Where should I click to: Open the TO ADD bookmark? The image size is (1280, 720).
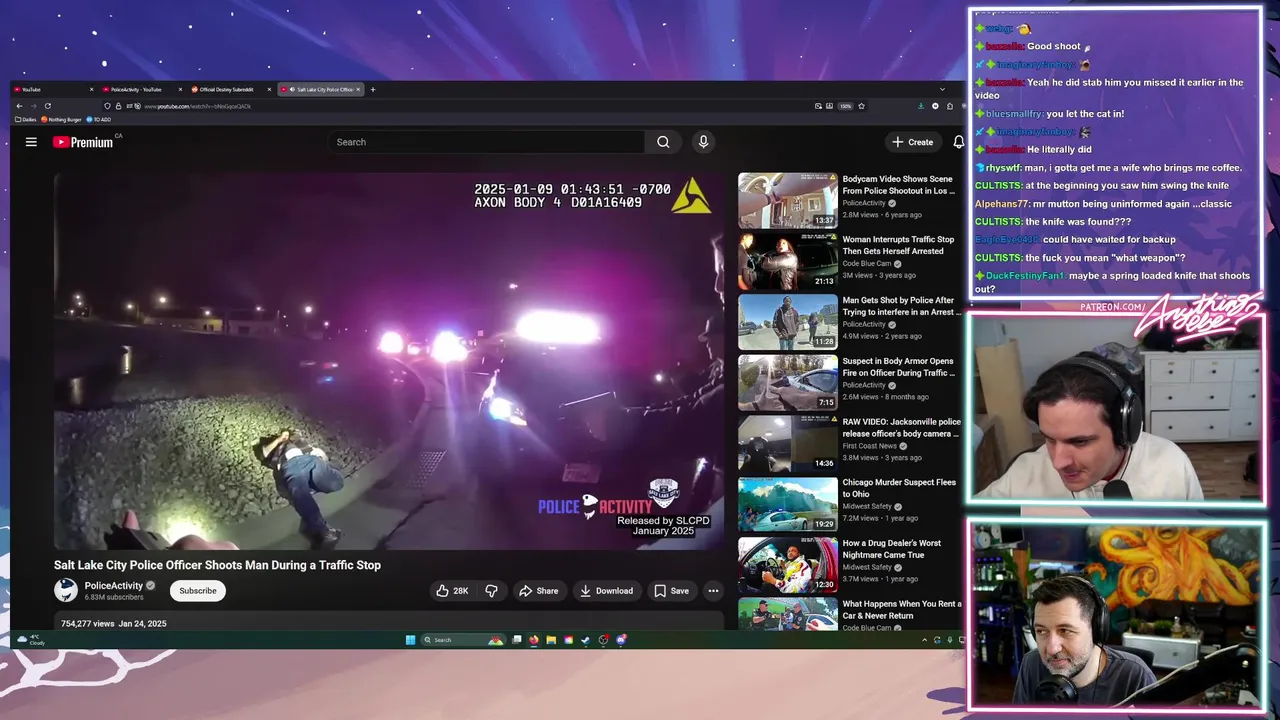[99, 119]
